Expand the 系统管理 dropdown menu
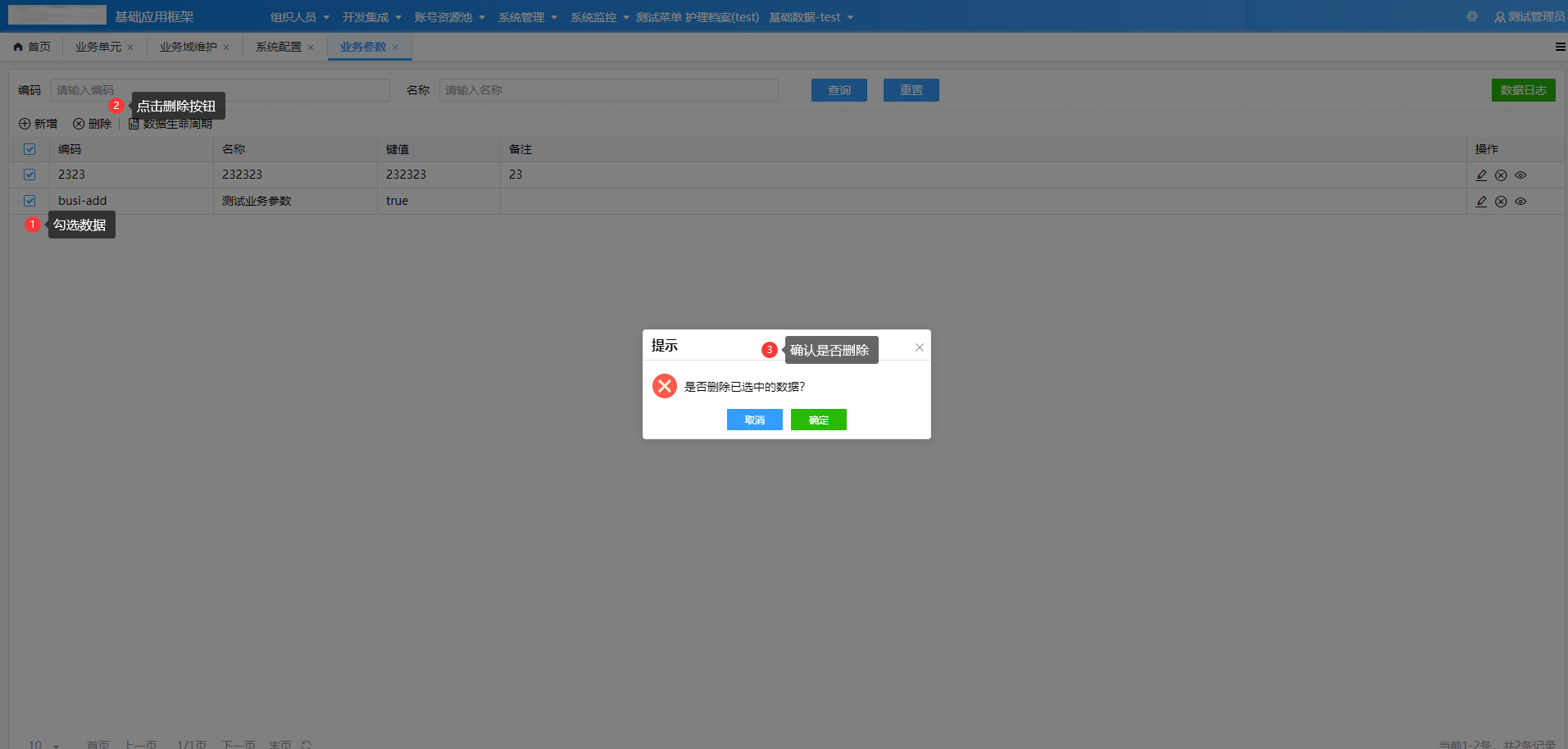The image size is (1568, 749). point(527,17)
